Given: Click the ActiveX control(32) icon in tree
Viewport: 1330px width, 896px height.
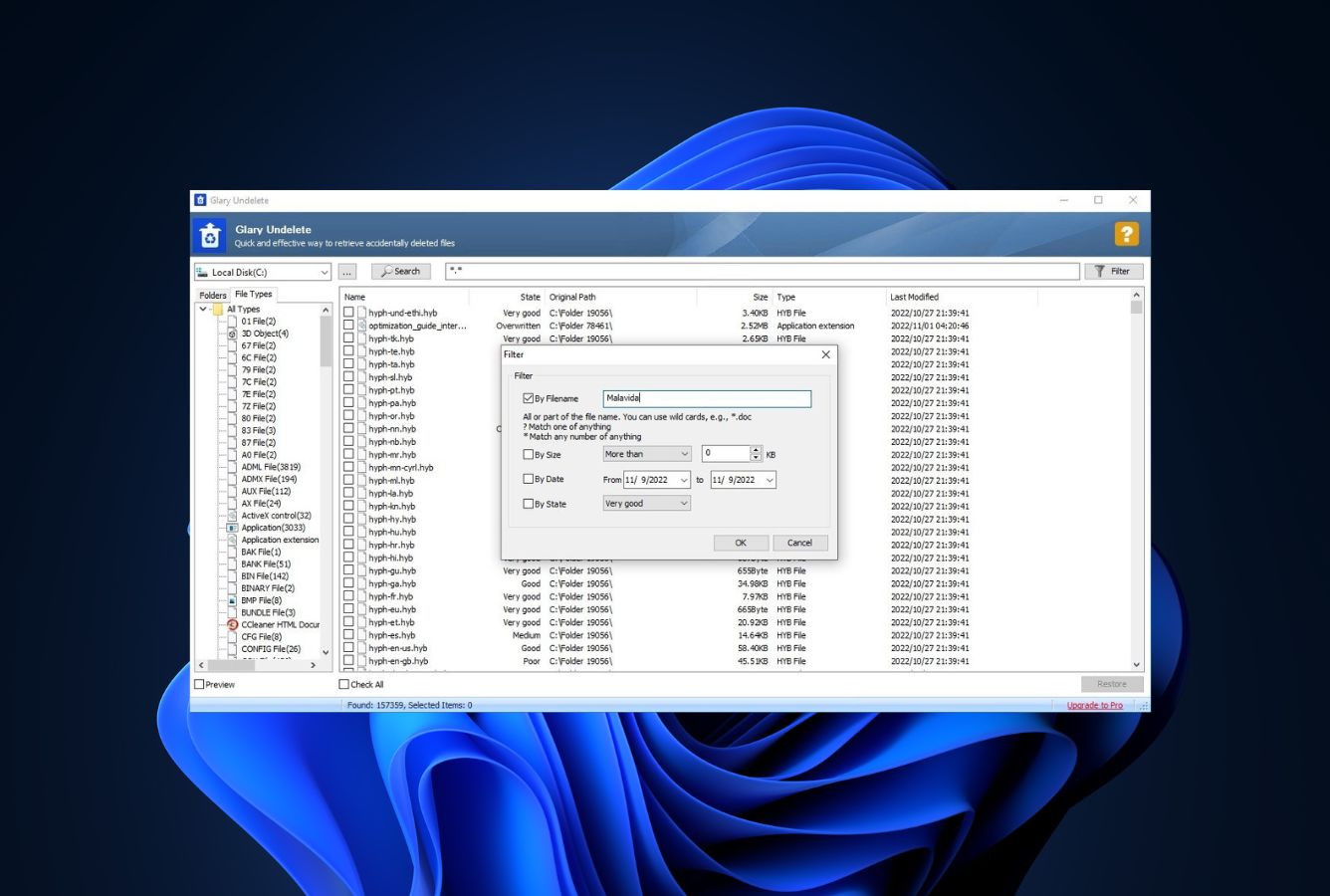Looking at the screenshot, I should point(232,516).
